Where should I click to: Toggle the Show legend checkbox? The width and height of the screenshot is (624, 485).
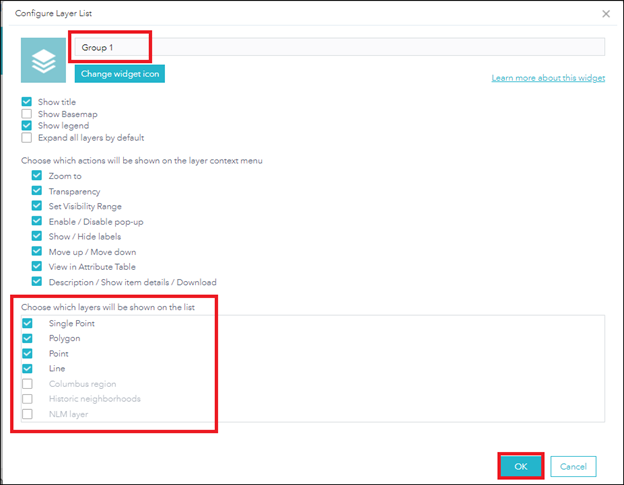[x=27, y=126]
